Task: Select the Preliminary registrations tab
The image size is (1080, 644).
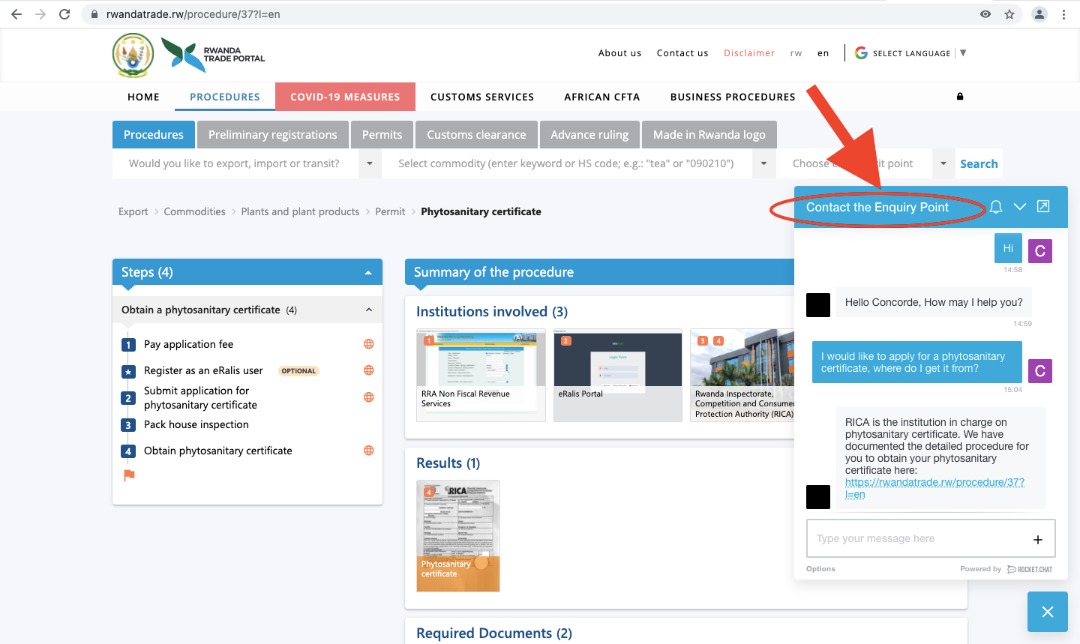Action: 273,135
